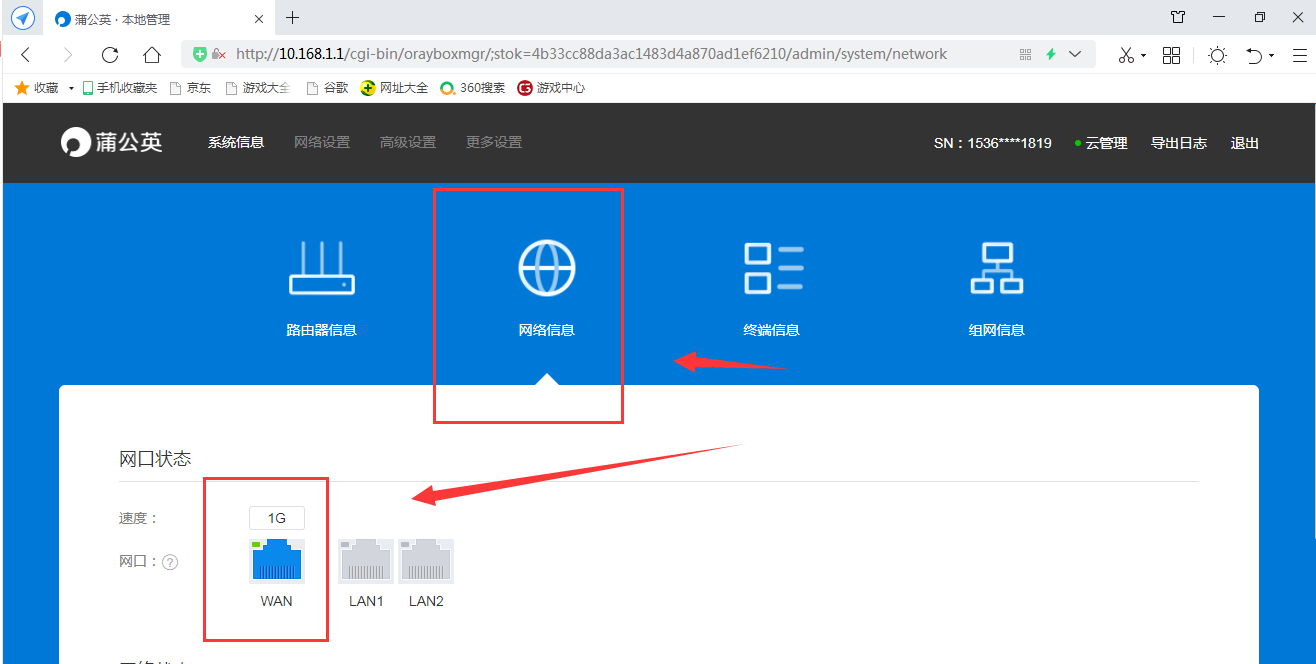The width and height of the screenshot is (1316, 664).
Task: Open the 路由器信息 router icon
Action: [x=321, y=268]
